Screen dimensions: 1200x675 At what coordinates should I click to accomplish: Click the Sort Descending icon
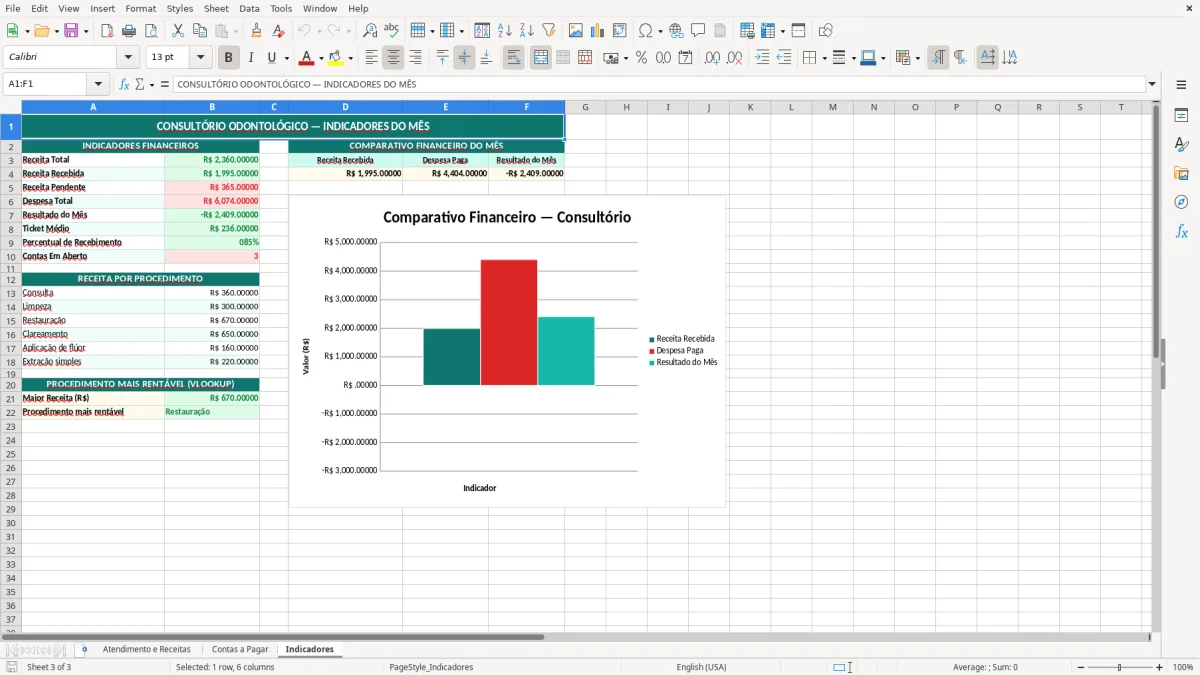[x=527, y=31]
